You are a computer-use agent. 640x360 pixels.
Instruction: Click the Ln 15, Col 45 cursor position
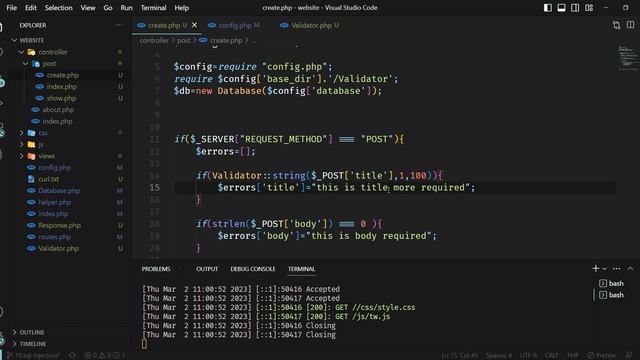point(459,356)
